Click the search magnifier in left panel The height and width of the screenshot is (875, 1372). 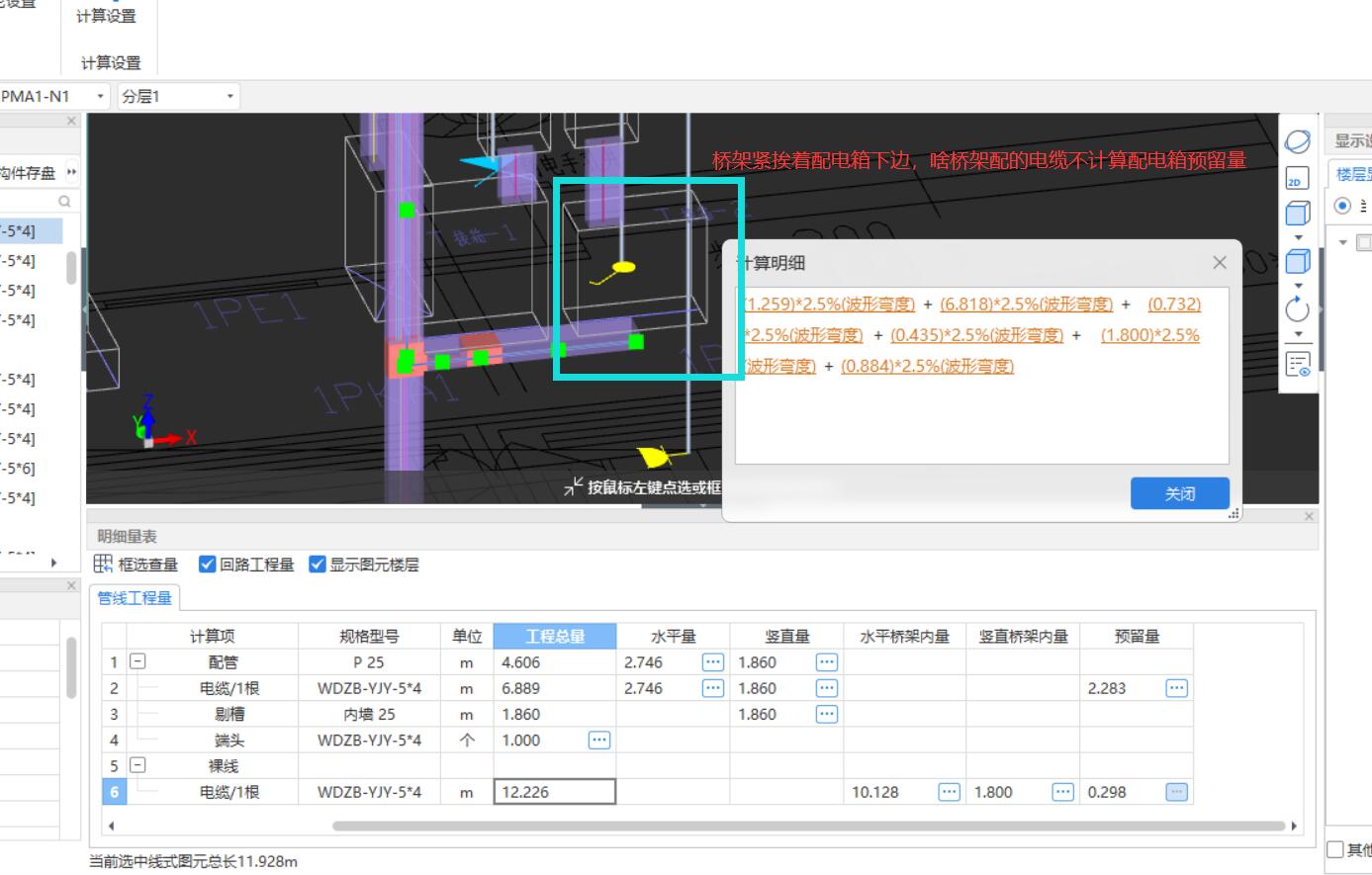pyautogui.click(x=64, y=201)
